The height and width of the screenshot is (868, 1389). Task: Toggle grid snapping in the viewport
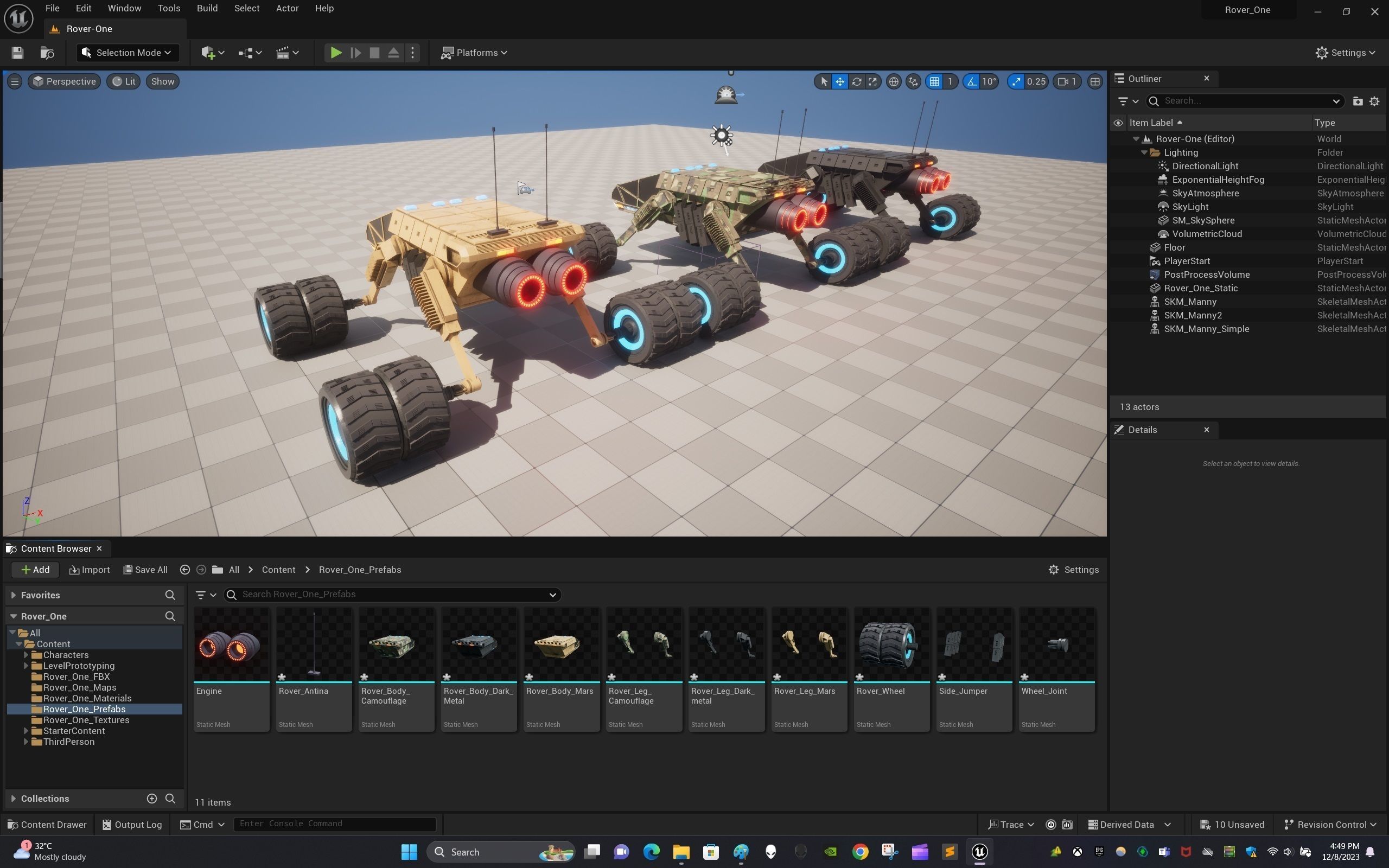pyautogui.click(x=934, y=81)
